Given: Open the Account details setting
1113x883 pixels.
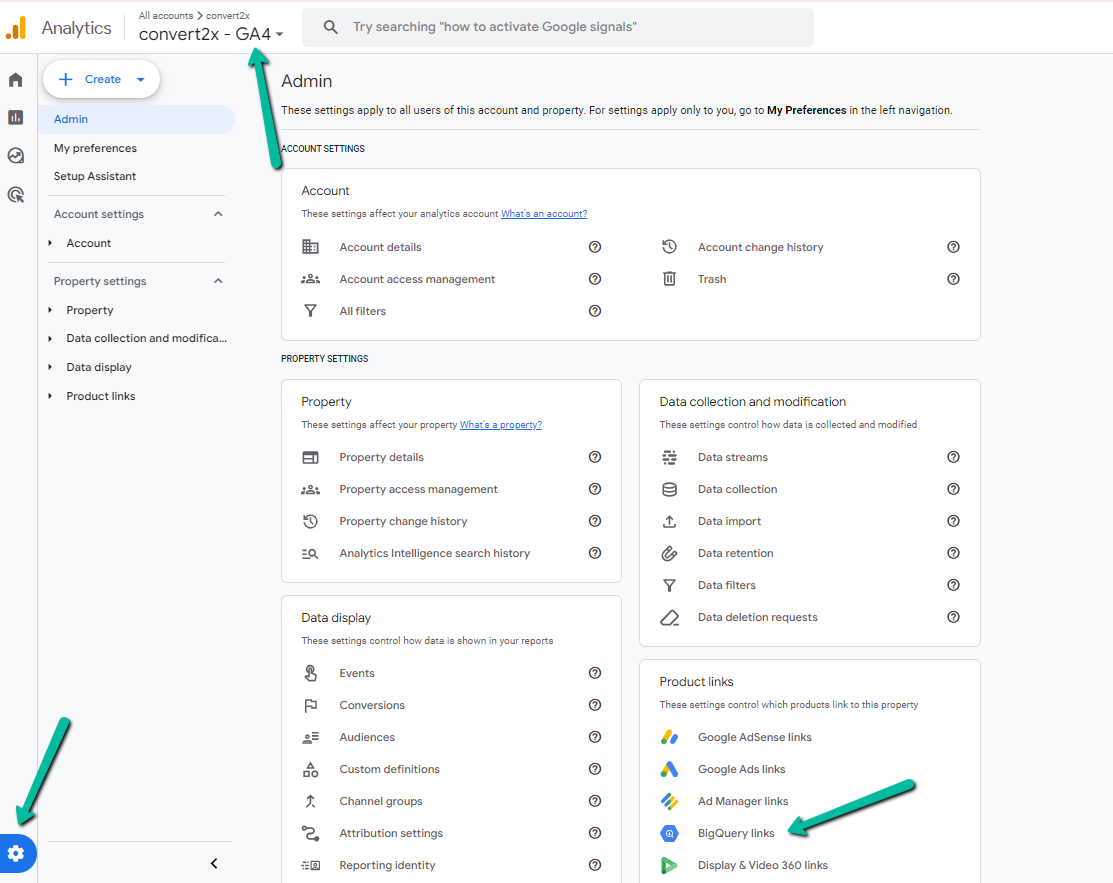Looking at the screenshot, I should click(x=380, y=247).
